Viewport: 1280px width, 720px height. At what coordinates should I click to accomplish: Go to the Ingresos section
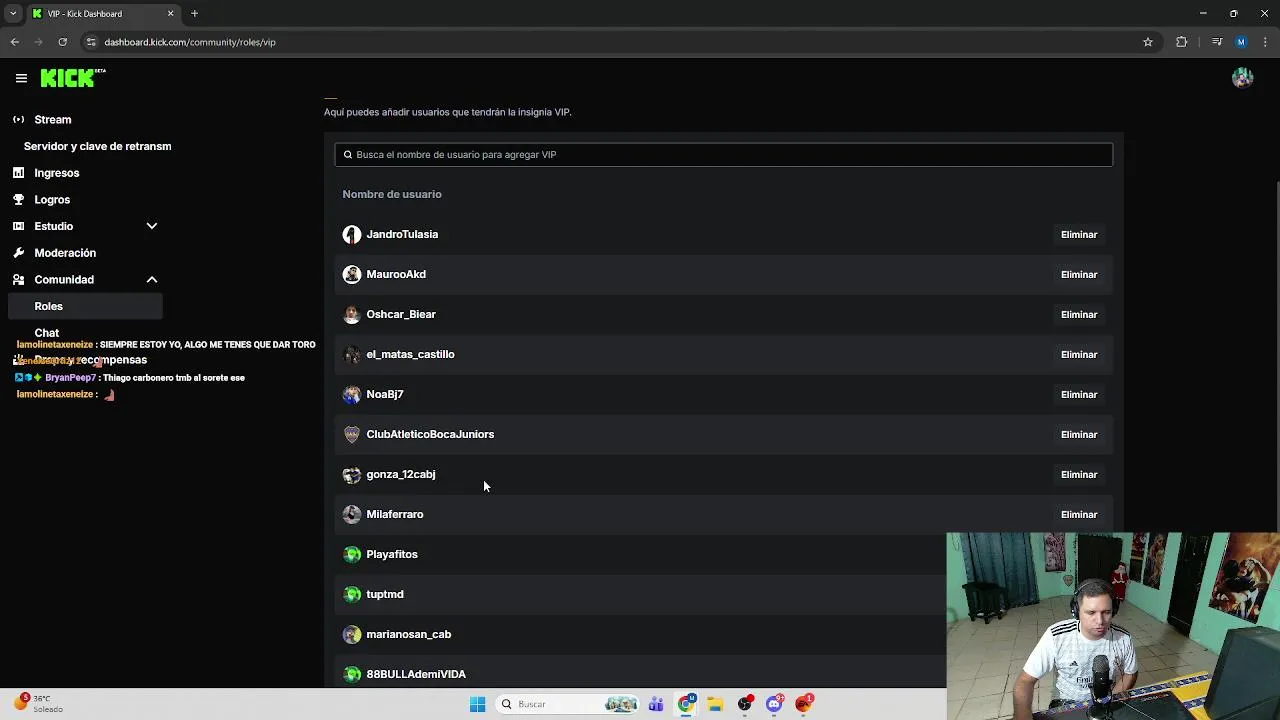click(57, 173)
